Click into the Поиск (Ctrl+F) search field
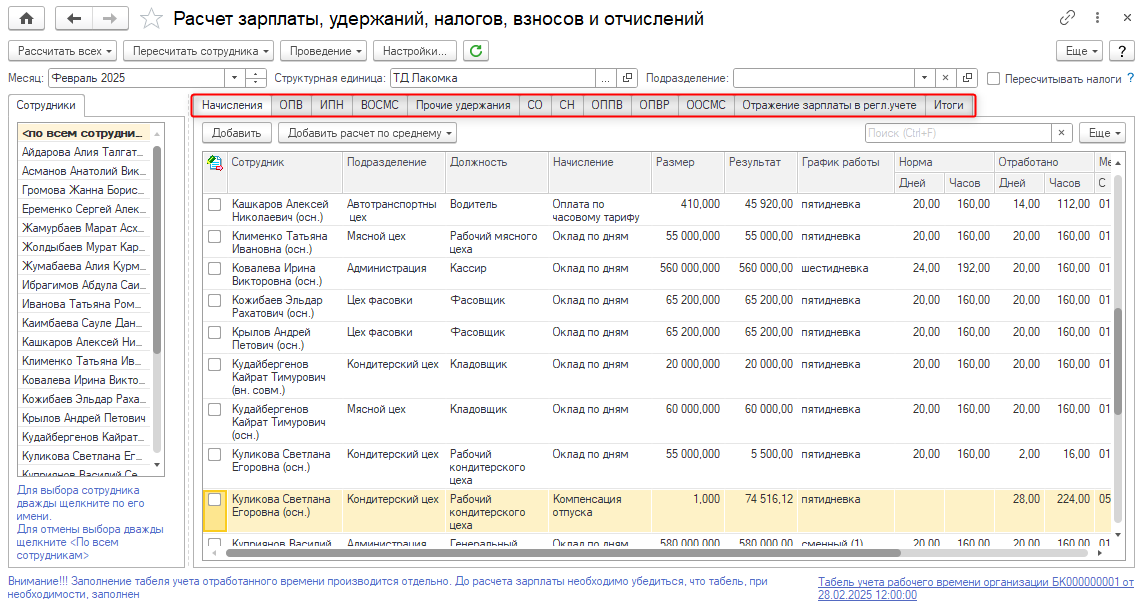The height and width of the screenshot is (607, 1146). 958,132
